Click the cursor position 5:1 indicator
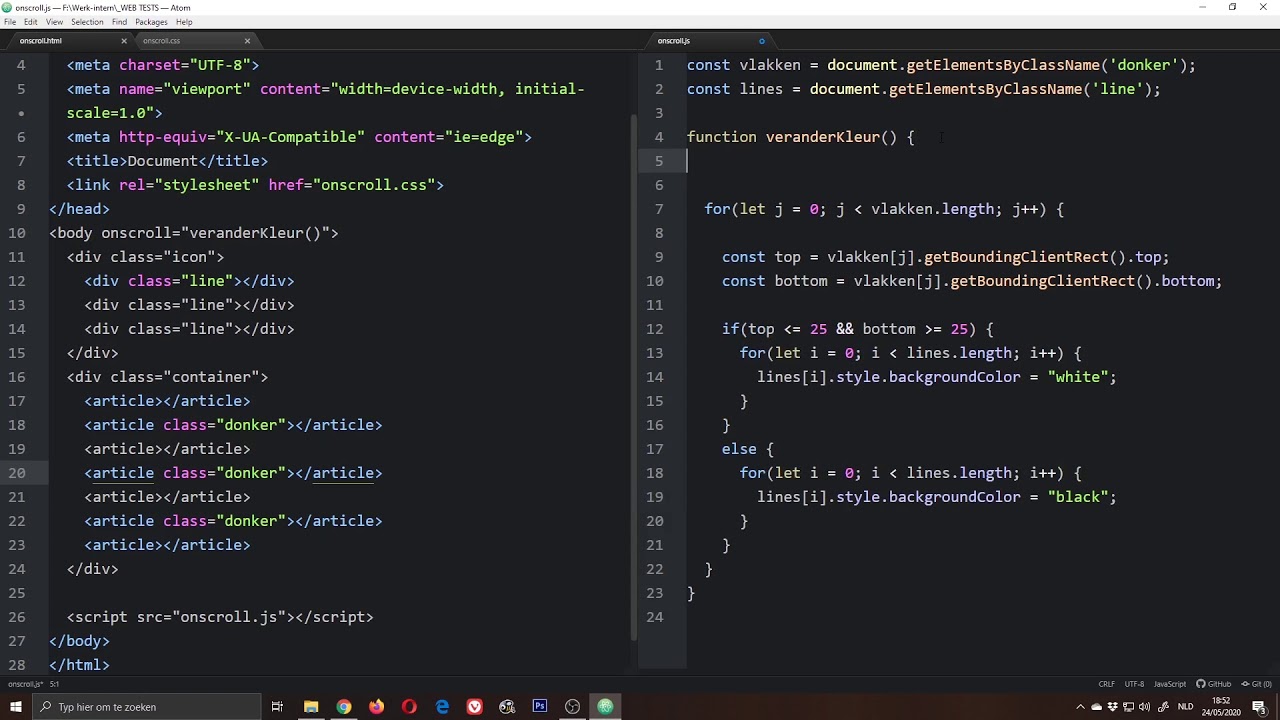 [55, 684]
